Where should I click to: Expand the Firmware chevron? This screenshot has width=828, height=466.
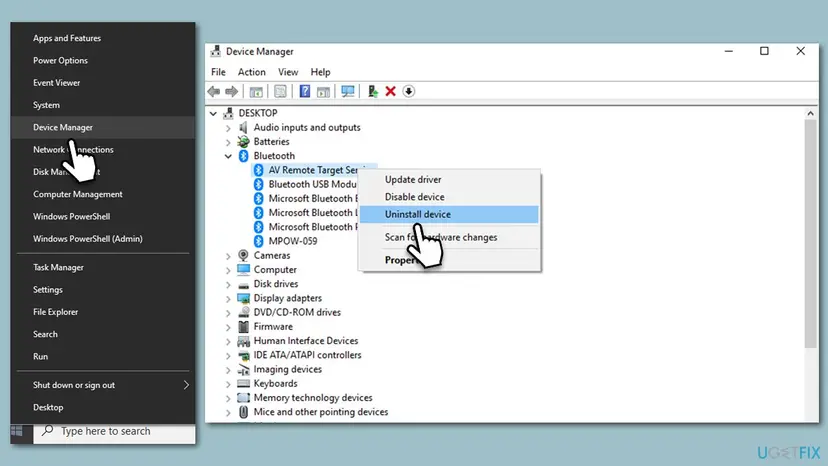228,327
